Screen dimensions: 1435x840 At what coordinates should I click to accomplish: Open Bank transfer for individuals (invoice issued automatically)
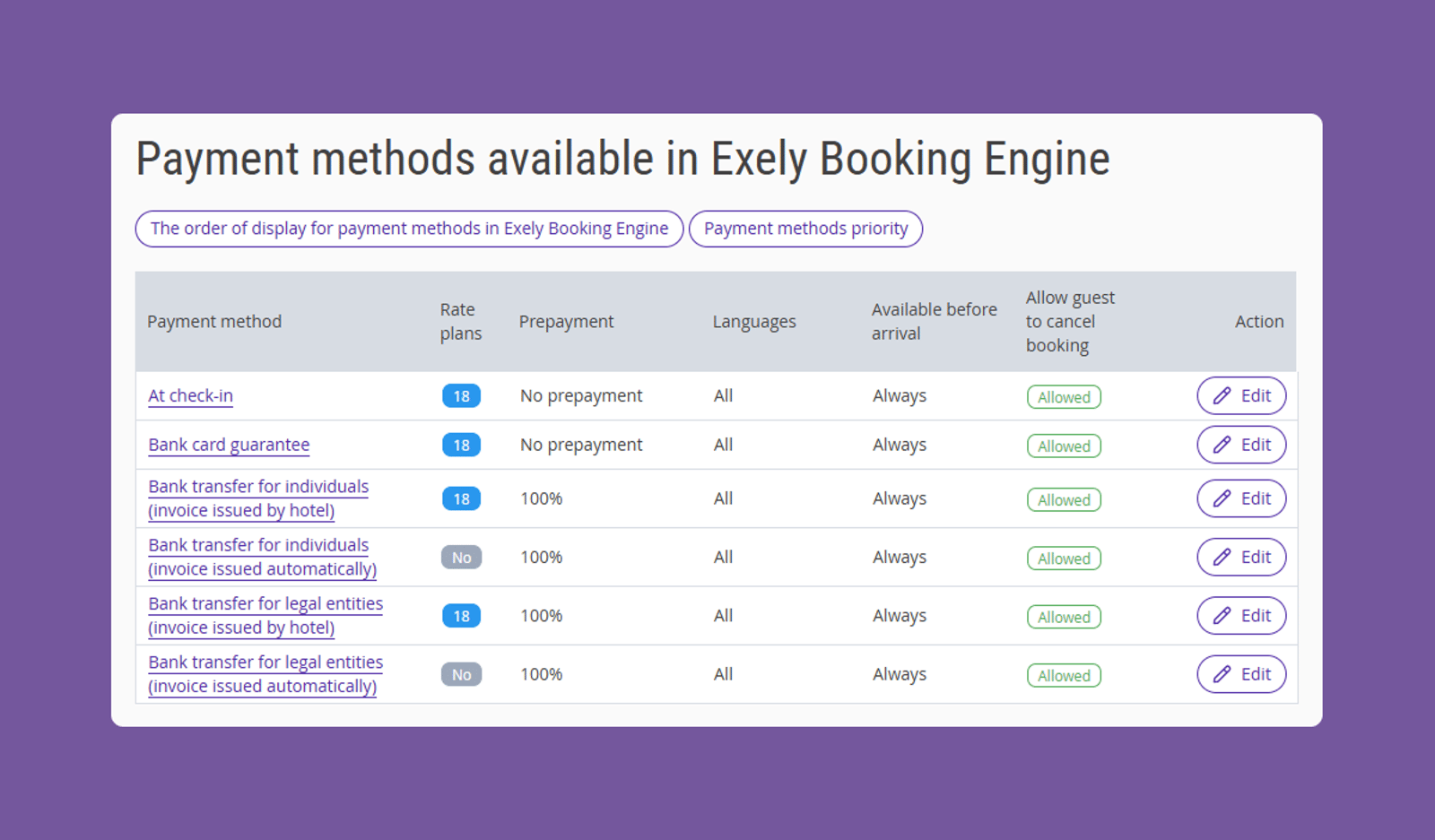click(262, 557)
